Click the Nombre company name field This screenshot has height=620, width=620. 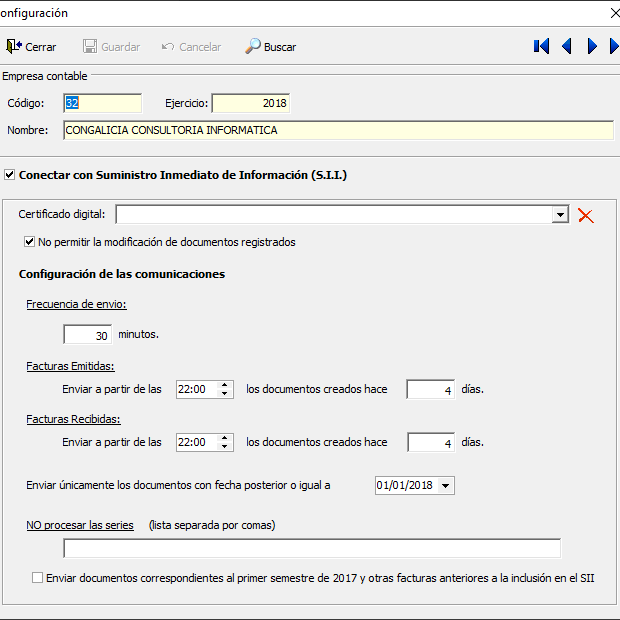coord(337,130)
